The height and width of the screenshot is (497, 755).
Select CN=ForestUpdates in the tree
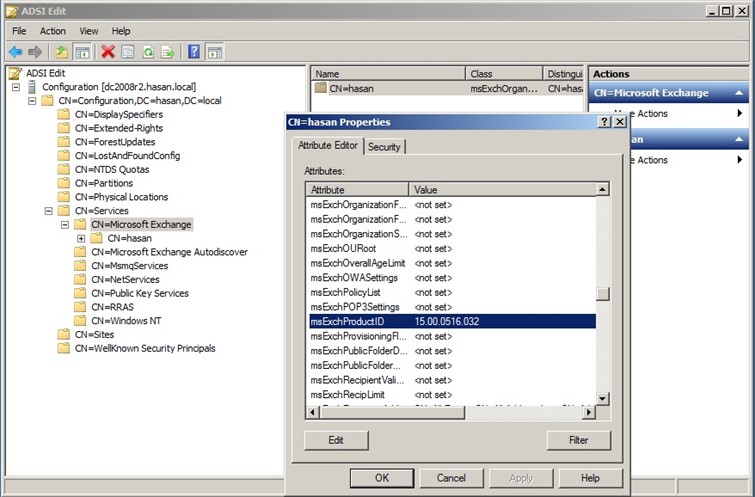[x=115, y=142]
